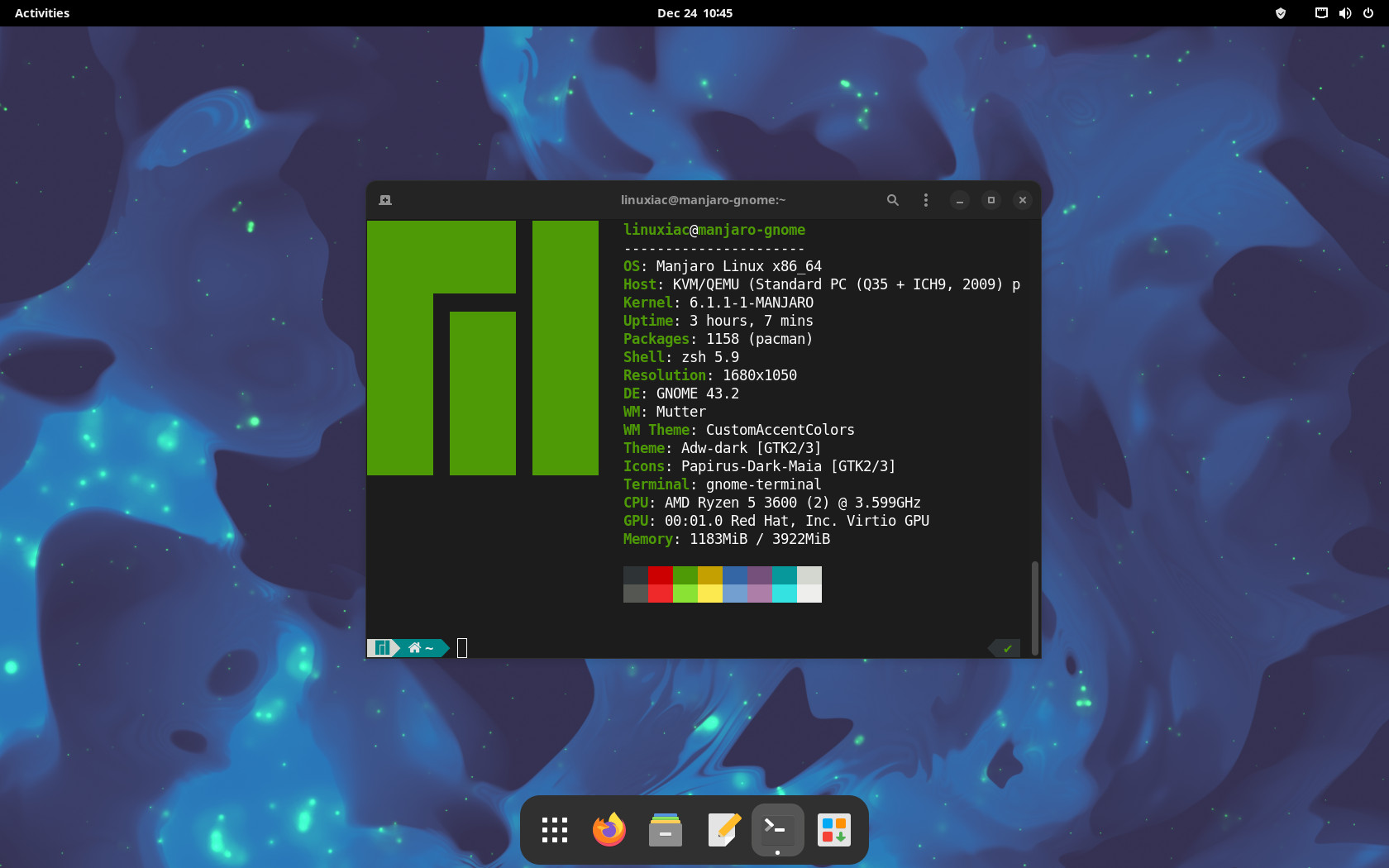1389x868 pixels.
Task: Minimize the terminal window
Action: coord(960,200)
